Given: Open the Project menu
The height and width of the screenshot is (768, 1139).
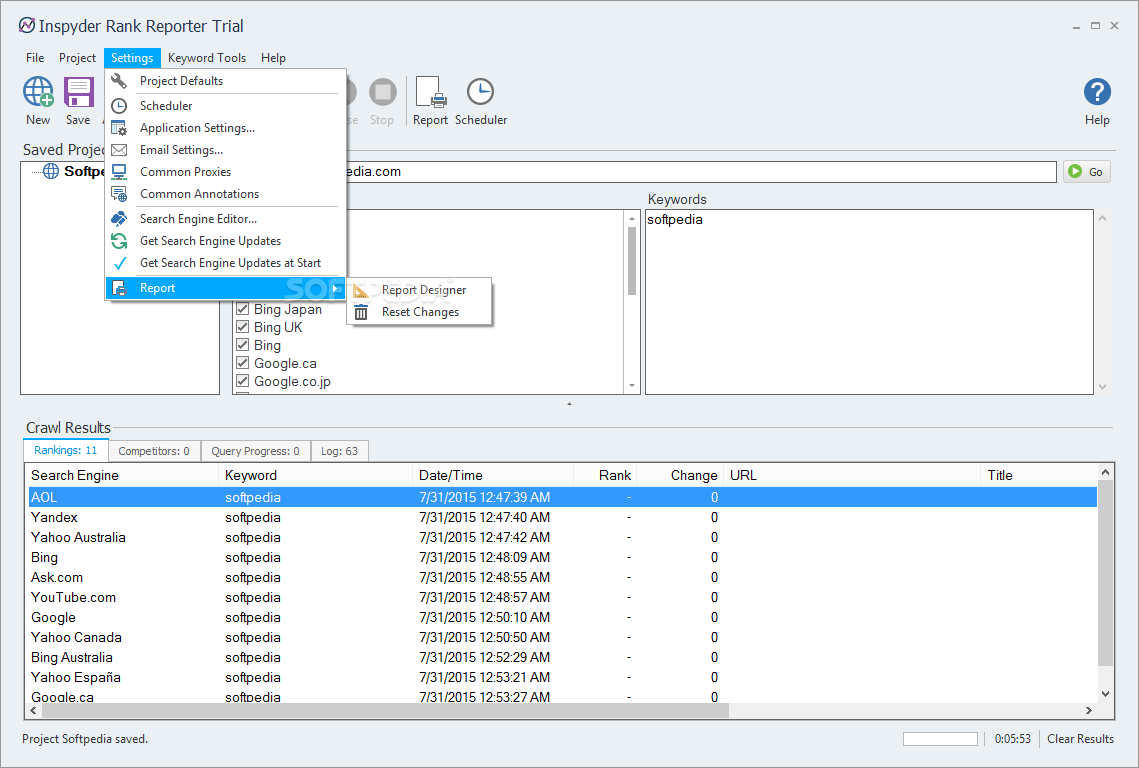Looking at the screenshot, I should pyautogui.click(x=77, y=57).
